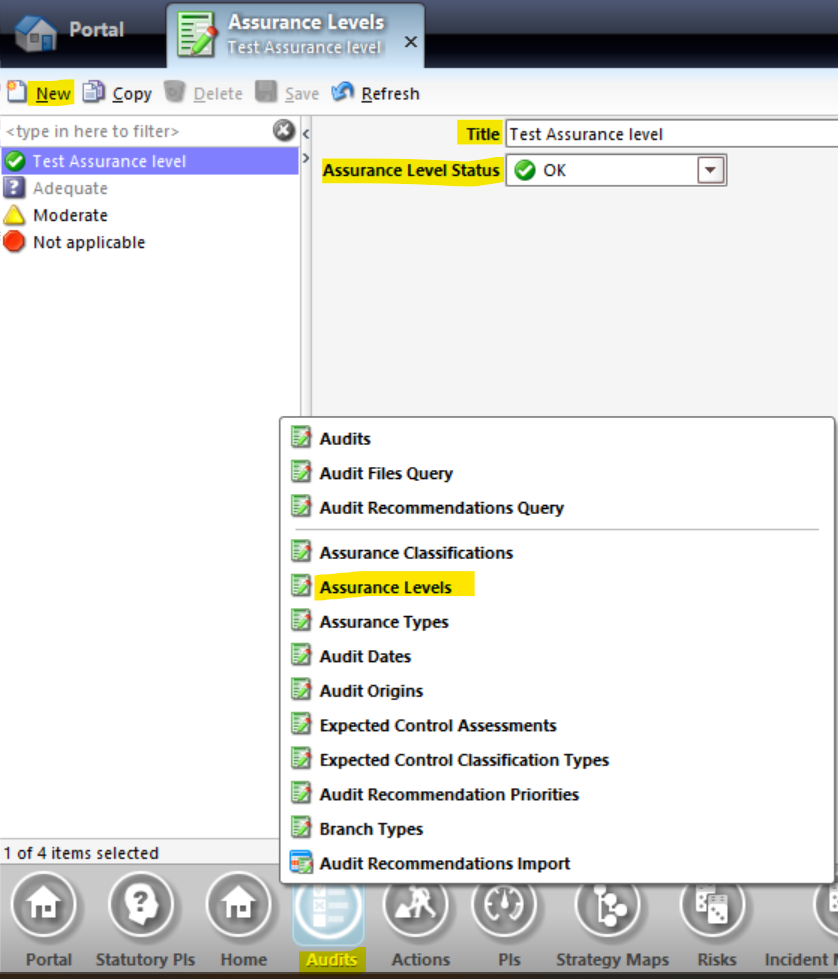This screenshot has width=838, height=979.
Task: Select the Moderate assurance level item
Action: (x=70, y=215)
